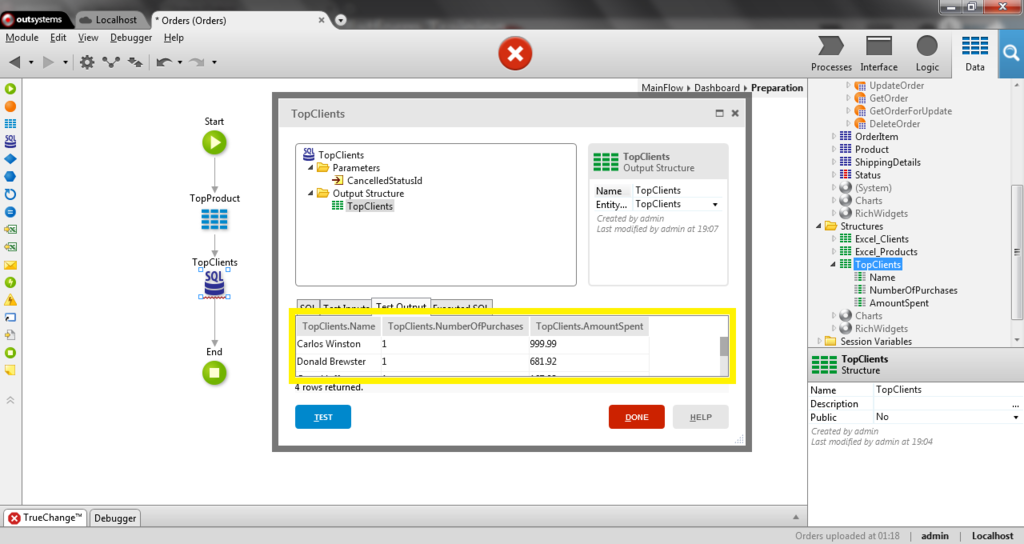
Task: Click the search magnifier icon
Action: [x=1011, y=54]
